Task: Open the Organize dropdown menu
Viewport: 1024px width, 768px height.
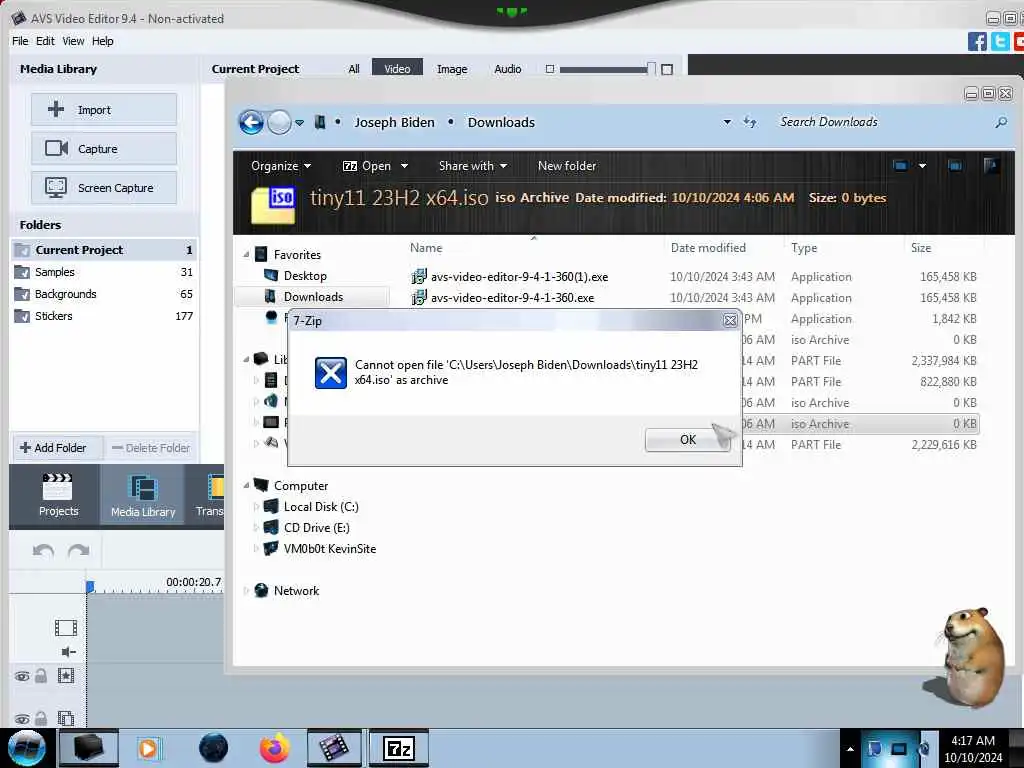Action: (x=281, y=166)
